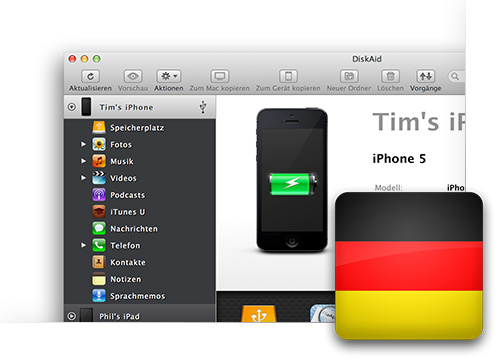This screenshot has width=504, height=360.
Task: Click the Aktualisieren refresh toolbar icon
Action: coord(90,76)
